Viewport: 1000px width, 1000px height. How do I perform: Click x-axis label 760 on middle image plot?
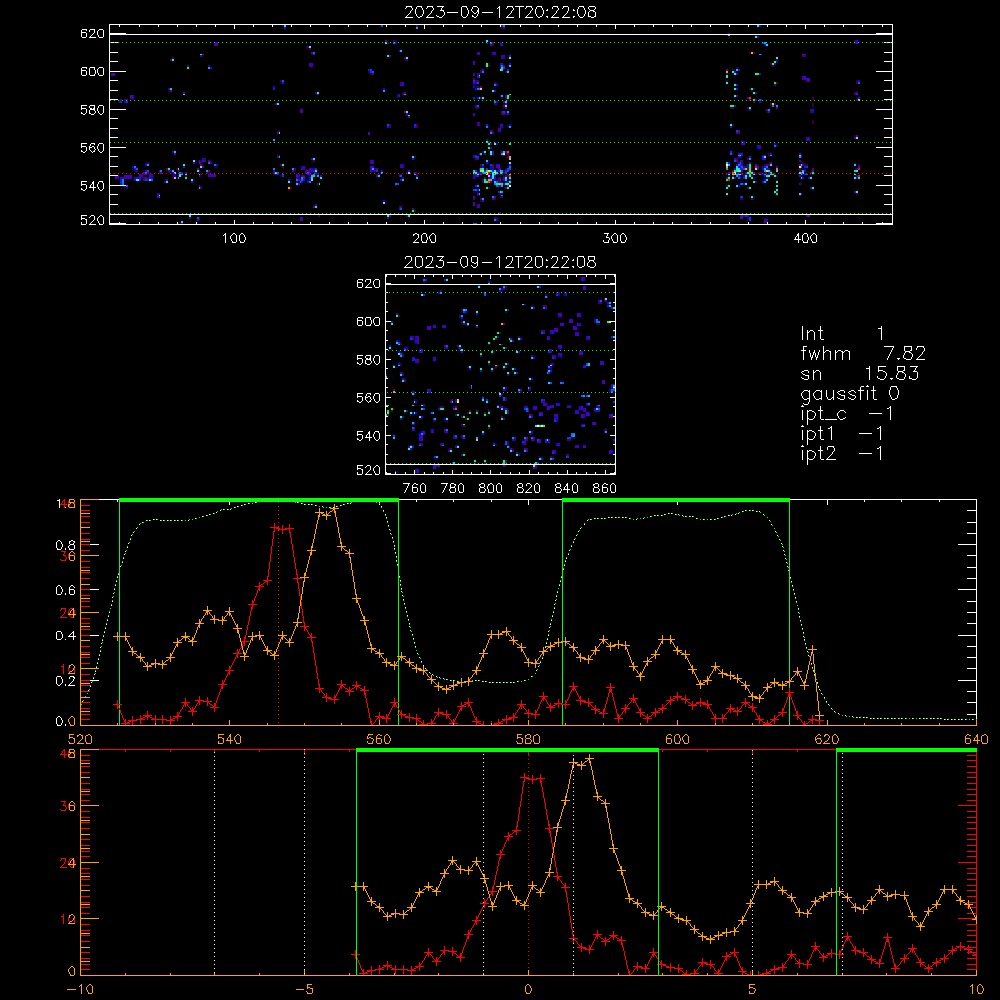[415, 489]
